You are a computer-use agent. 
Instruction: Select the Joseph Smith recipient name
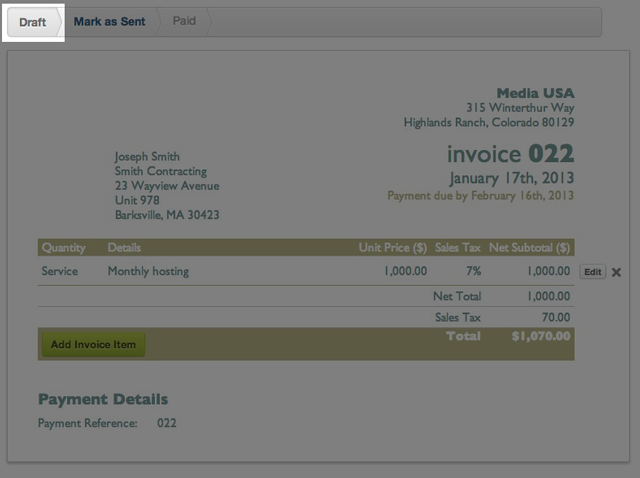[x=147, y=157]
